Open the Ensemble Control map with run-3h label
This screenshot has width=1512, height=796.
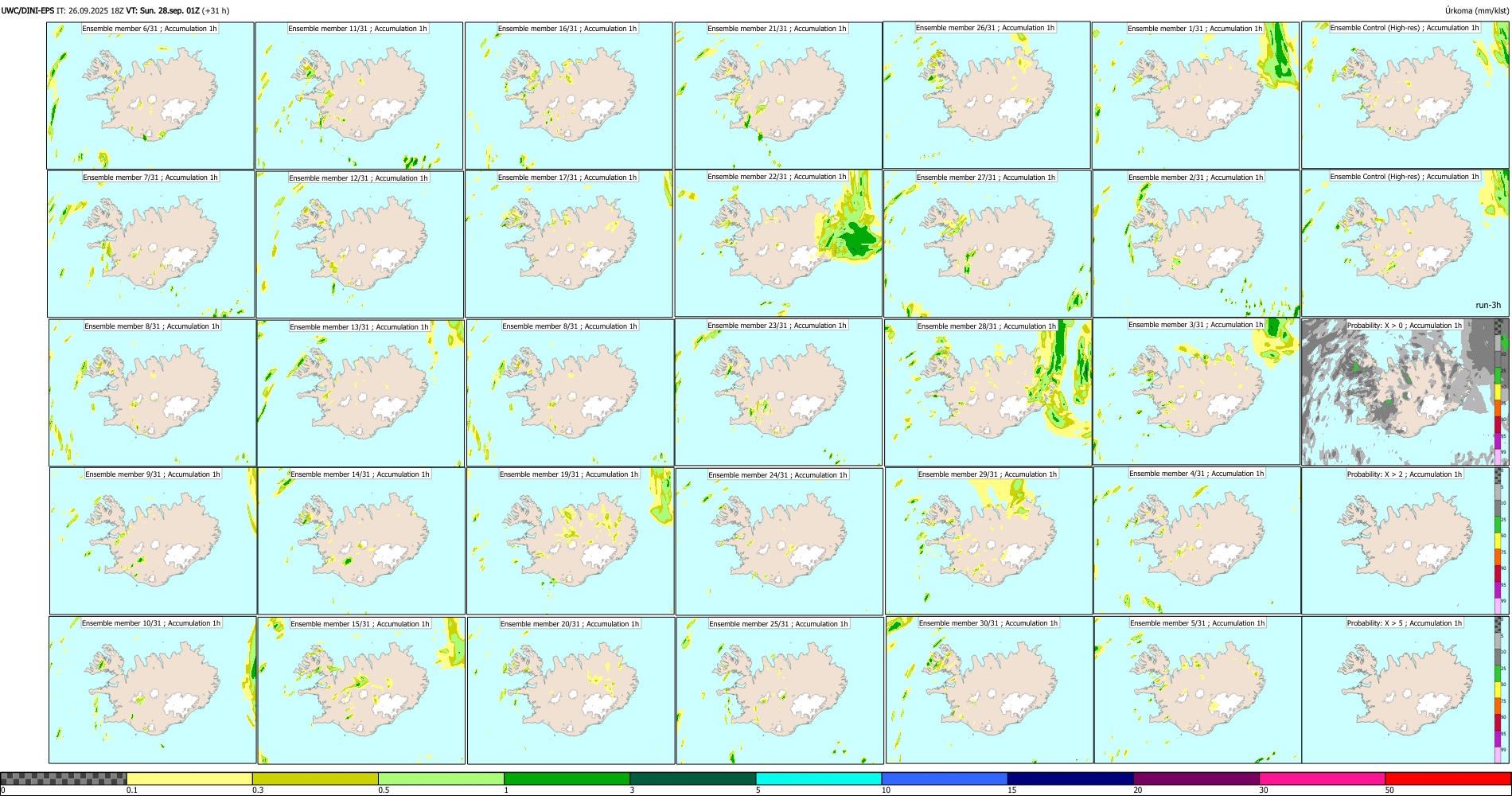pyautogui.click(x=1405, y=243)
